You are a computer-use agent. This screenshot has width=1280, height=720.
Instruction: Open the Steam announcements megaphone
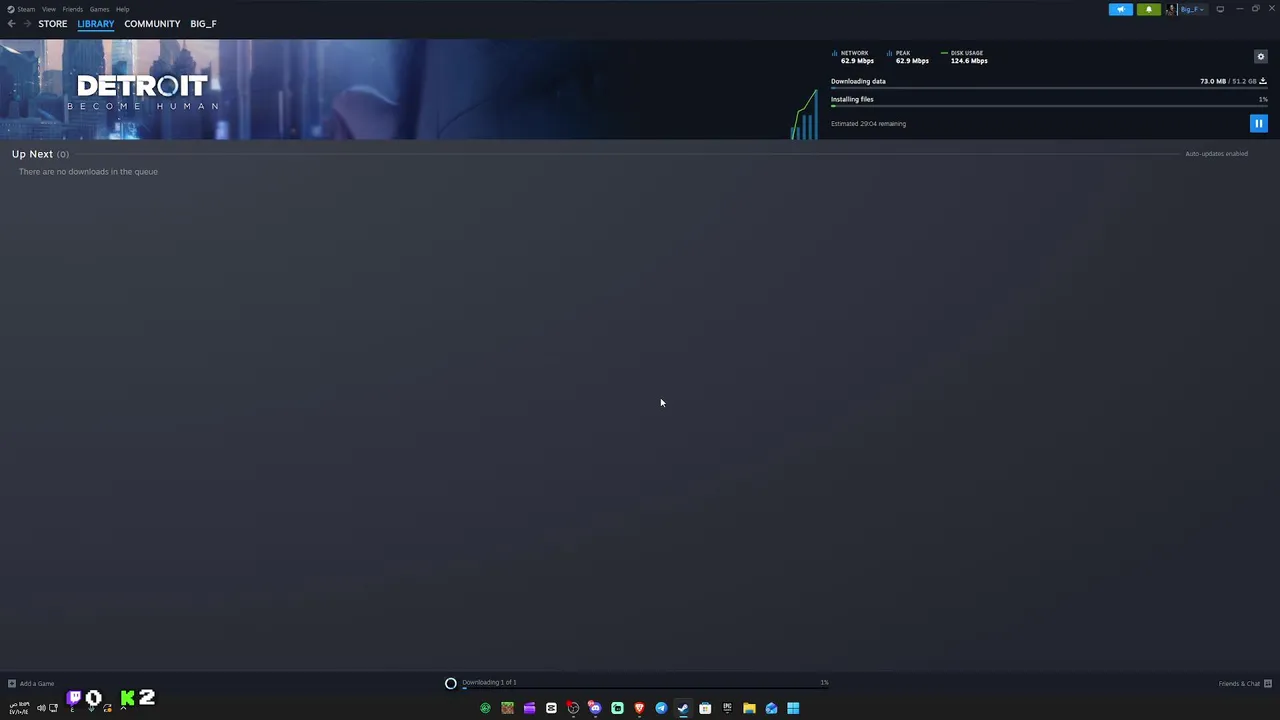(1121, 9)
